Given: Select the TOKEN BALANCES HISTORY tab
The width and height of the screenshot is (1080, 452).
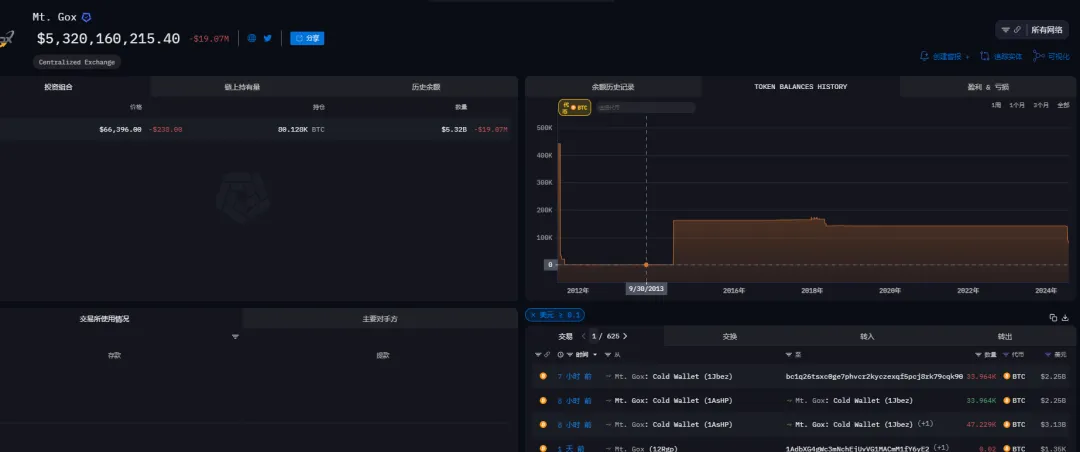Looking at the screenshot, I should 800,87.
